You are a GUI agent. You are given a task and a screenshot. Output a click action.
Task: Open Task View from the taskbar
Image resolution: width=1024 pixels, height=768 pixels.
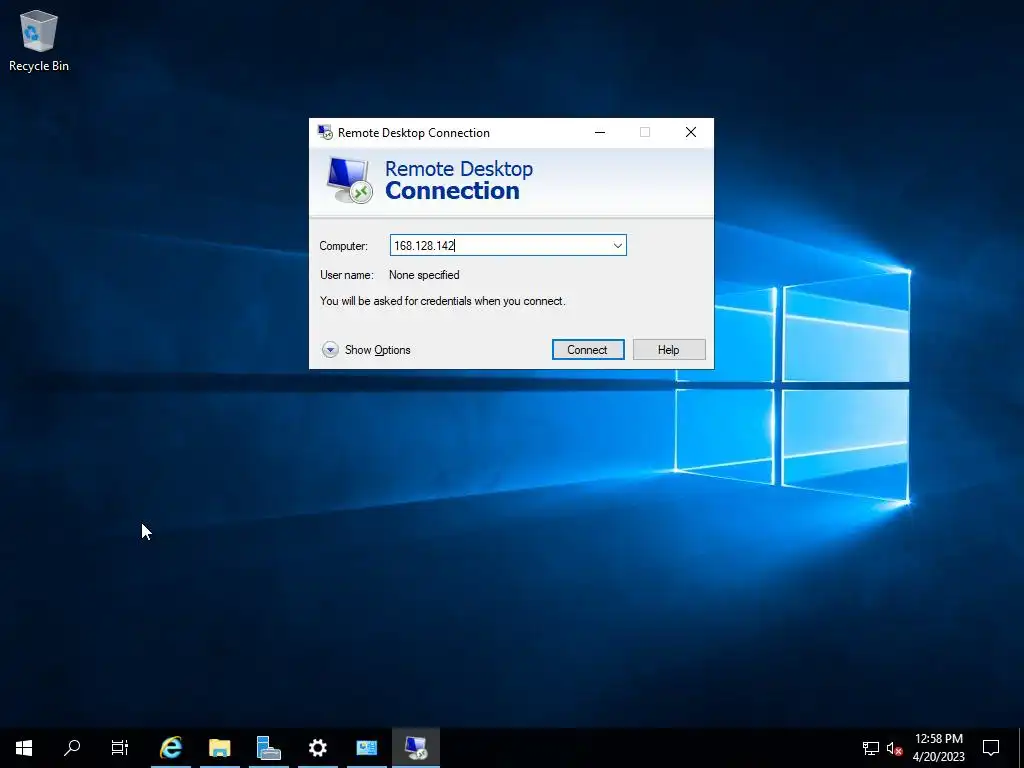[x=120, y=748]
